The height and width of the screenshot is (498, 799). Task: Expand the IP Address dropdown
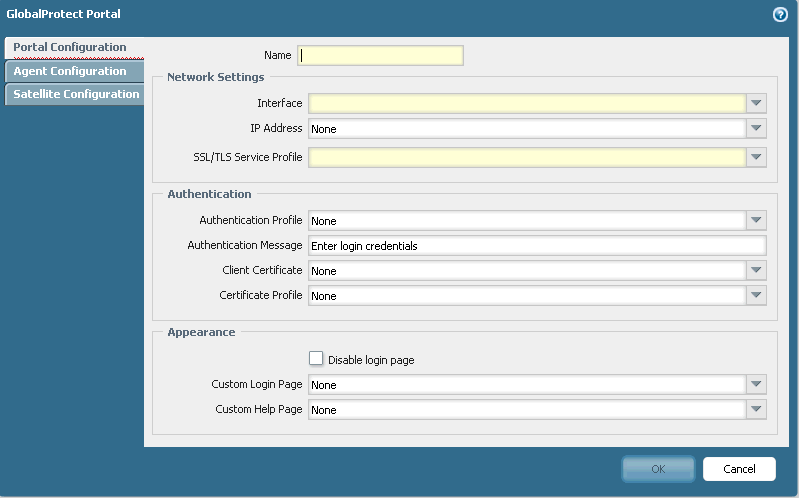(x=756, y=129)
